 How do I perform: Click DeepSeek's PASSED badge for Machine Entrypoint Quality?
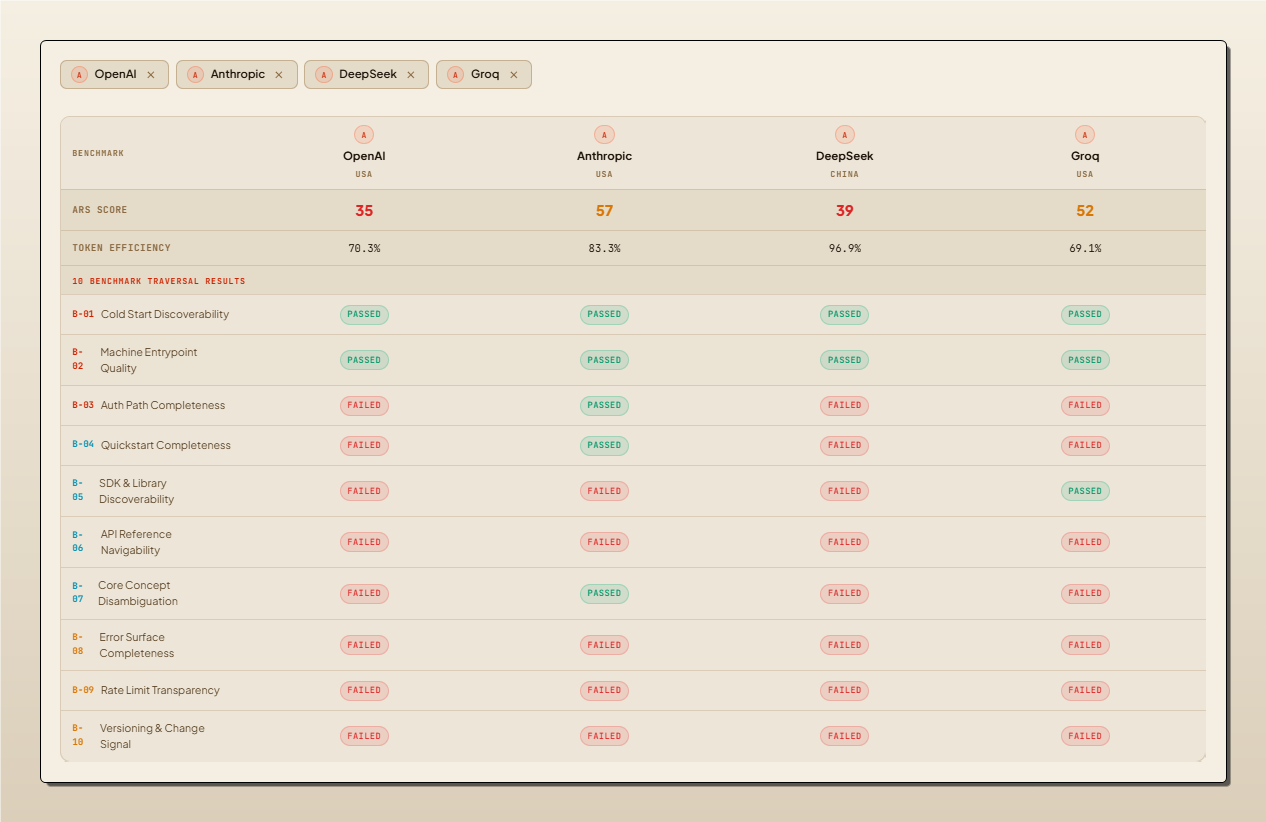pos(844,360)
